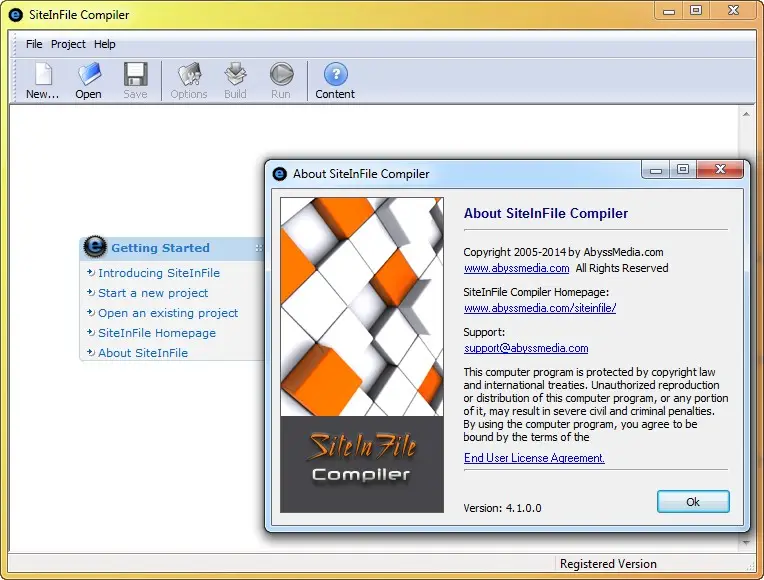The height and width of the screenshot is (580, 764).
Task: Click About SiteInFile link
Action: coord(143,353)
